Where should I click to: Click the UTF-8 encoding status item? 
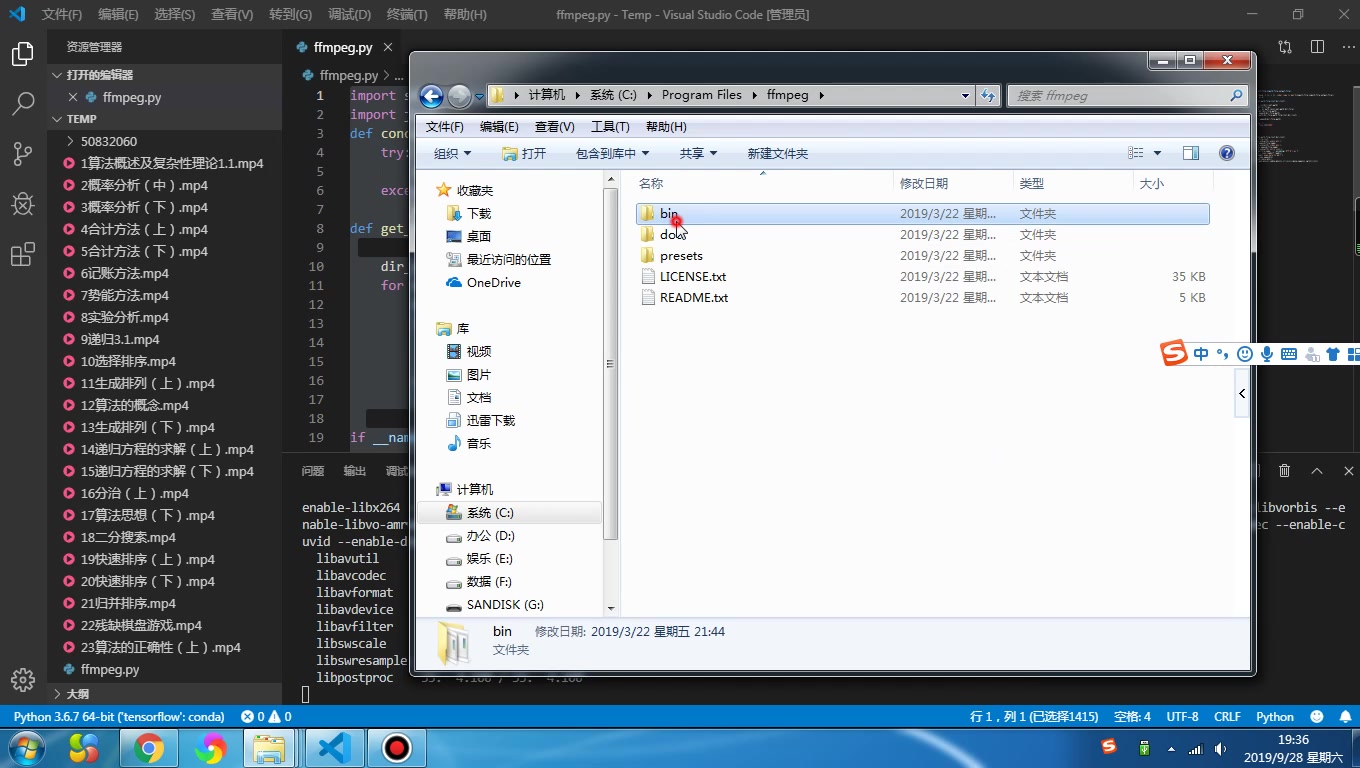1182,717
